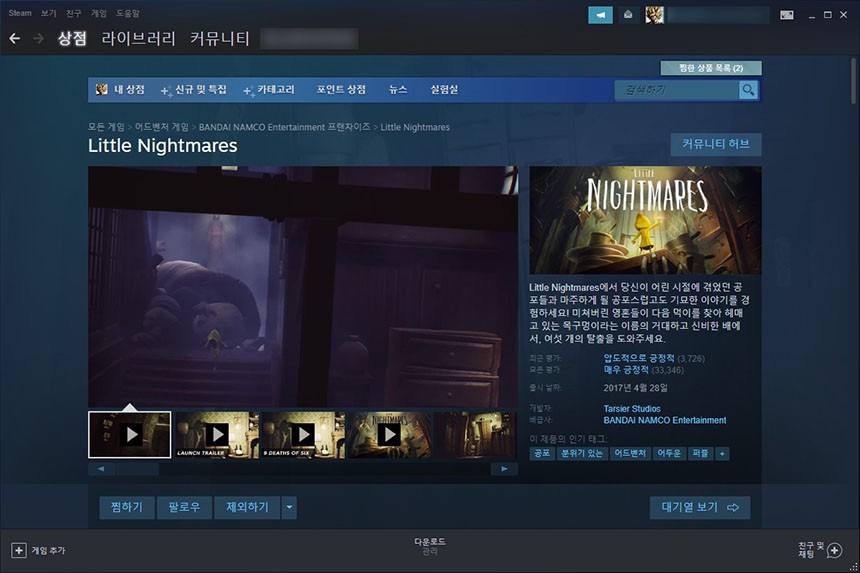The image size is (860, 573).
Task: Click the arrow icon in 대기열 보기
Action: [733, 507]
